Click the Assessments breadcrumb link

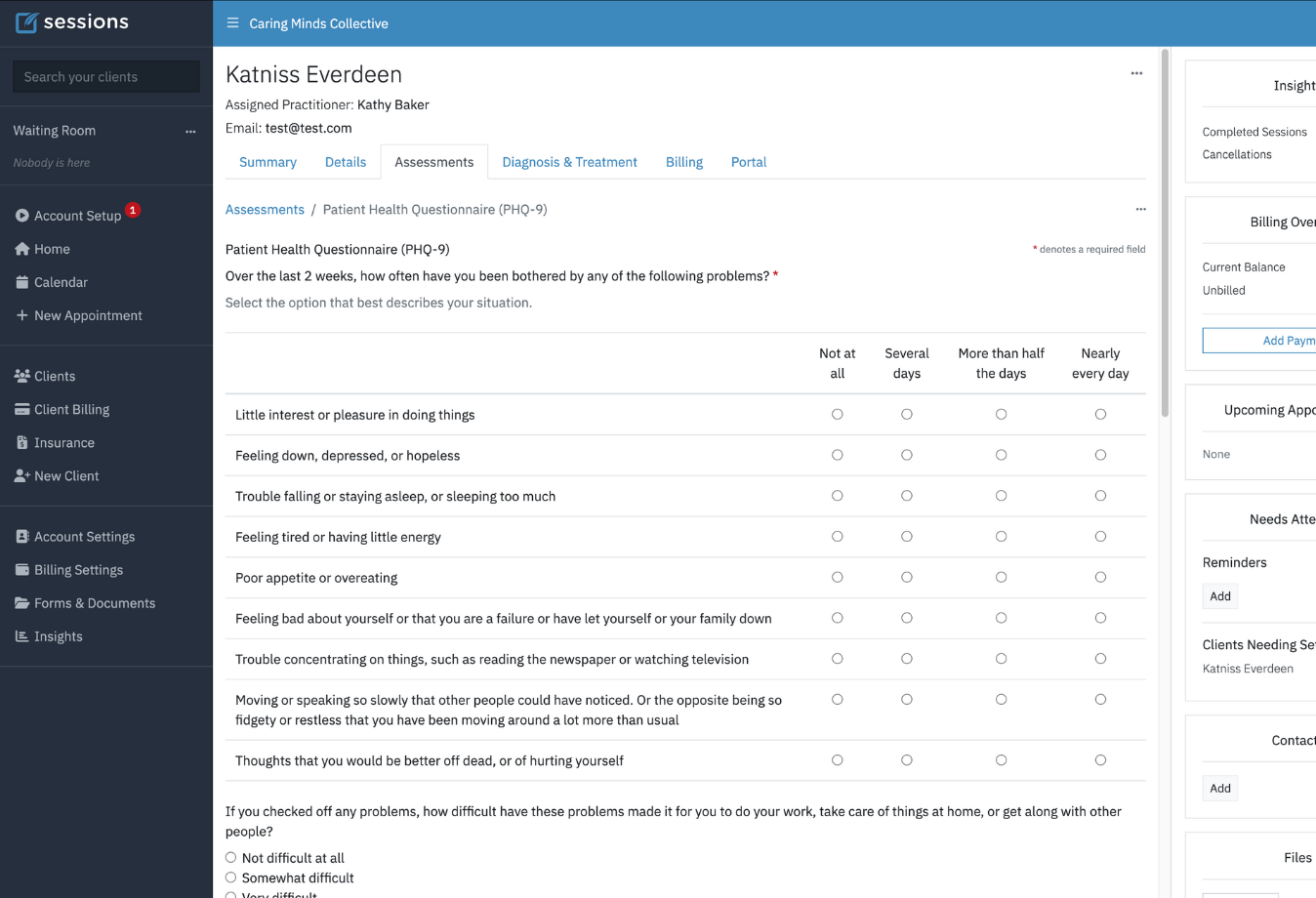[x=265, y=209]
